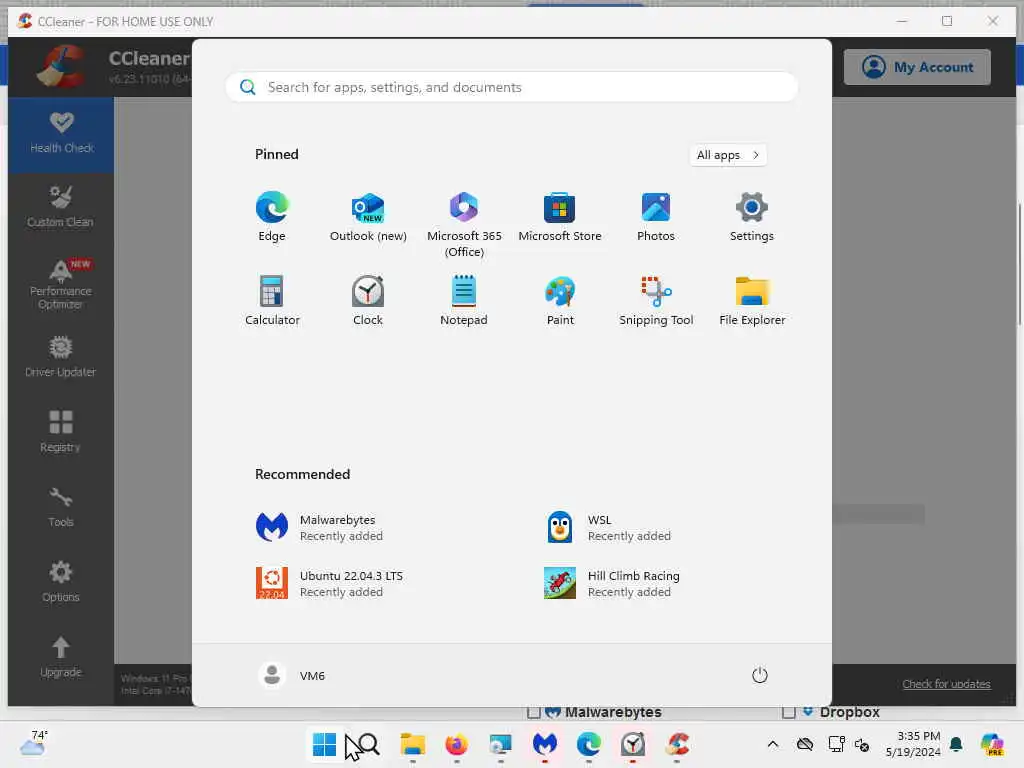Open taskbar Search icon
Screen dimensions: 1024x768
pos(368,744)
